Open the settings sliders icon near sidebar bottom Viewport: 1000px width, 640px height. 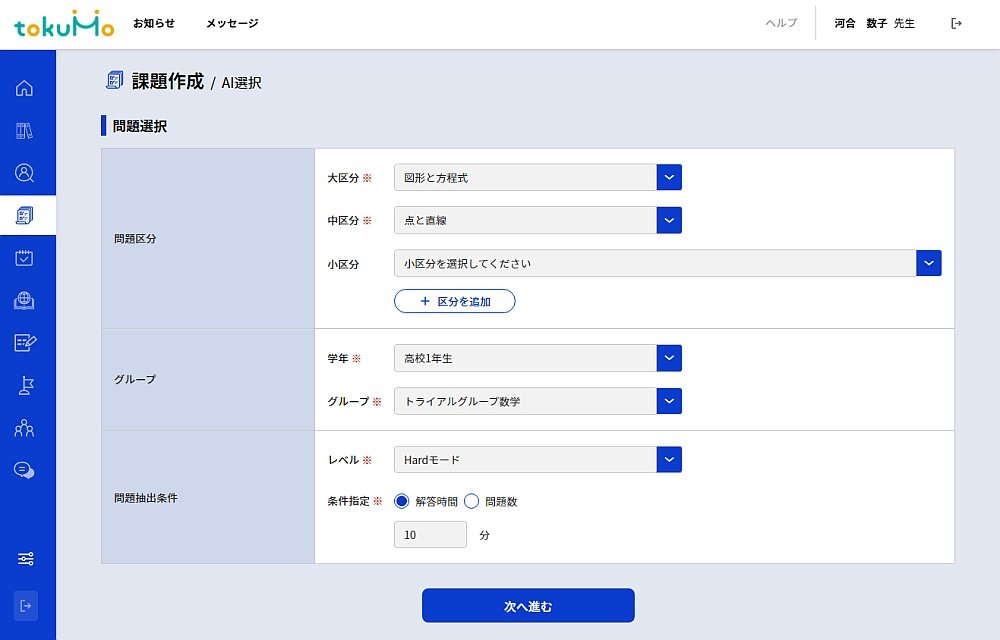click(26, 558)
